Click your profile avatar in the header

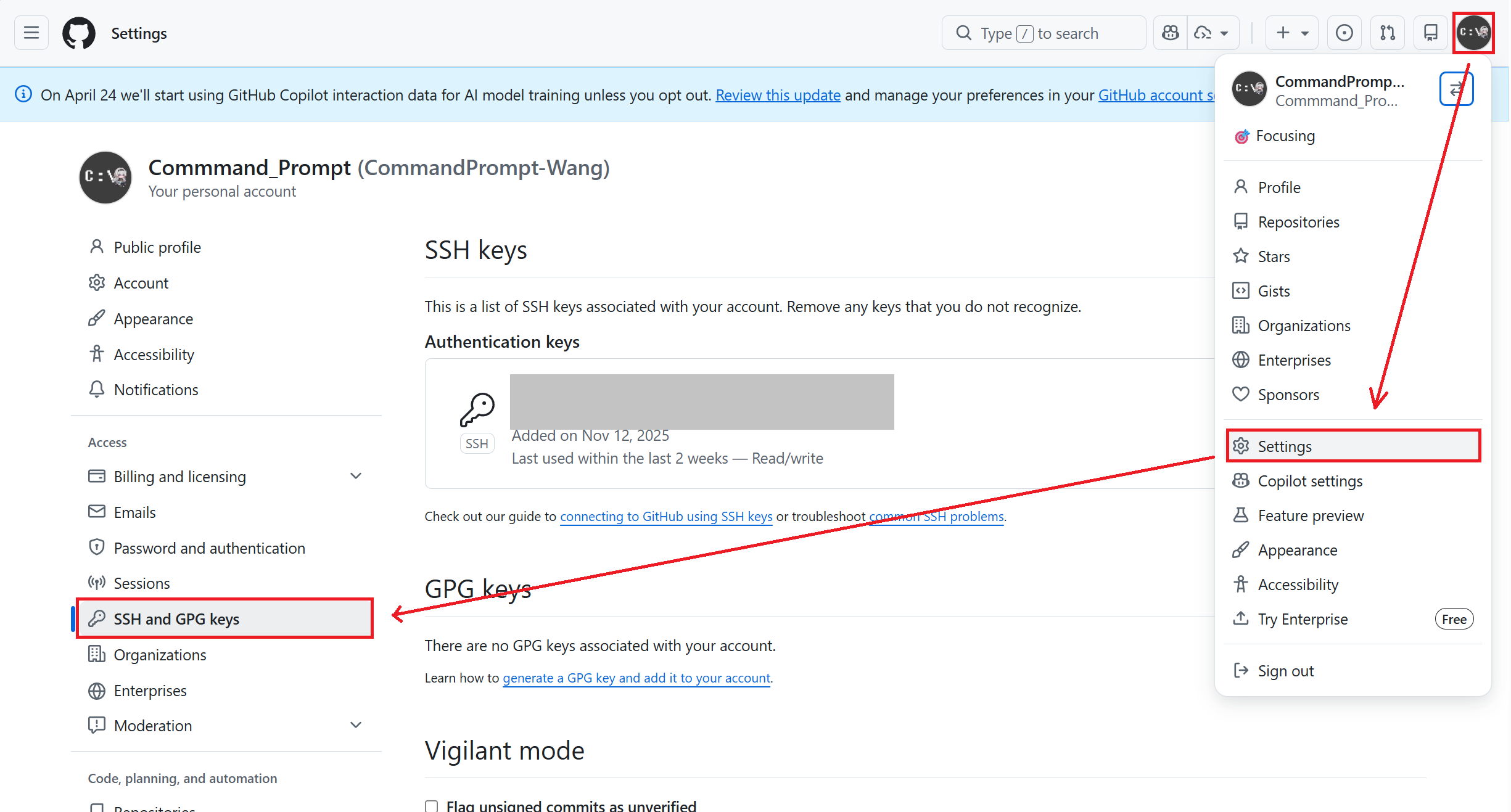pos(1474,33)
